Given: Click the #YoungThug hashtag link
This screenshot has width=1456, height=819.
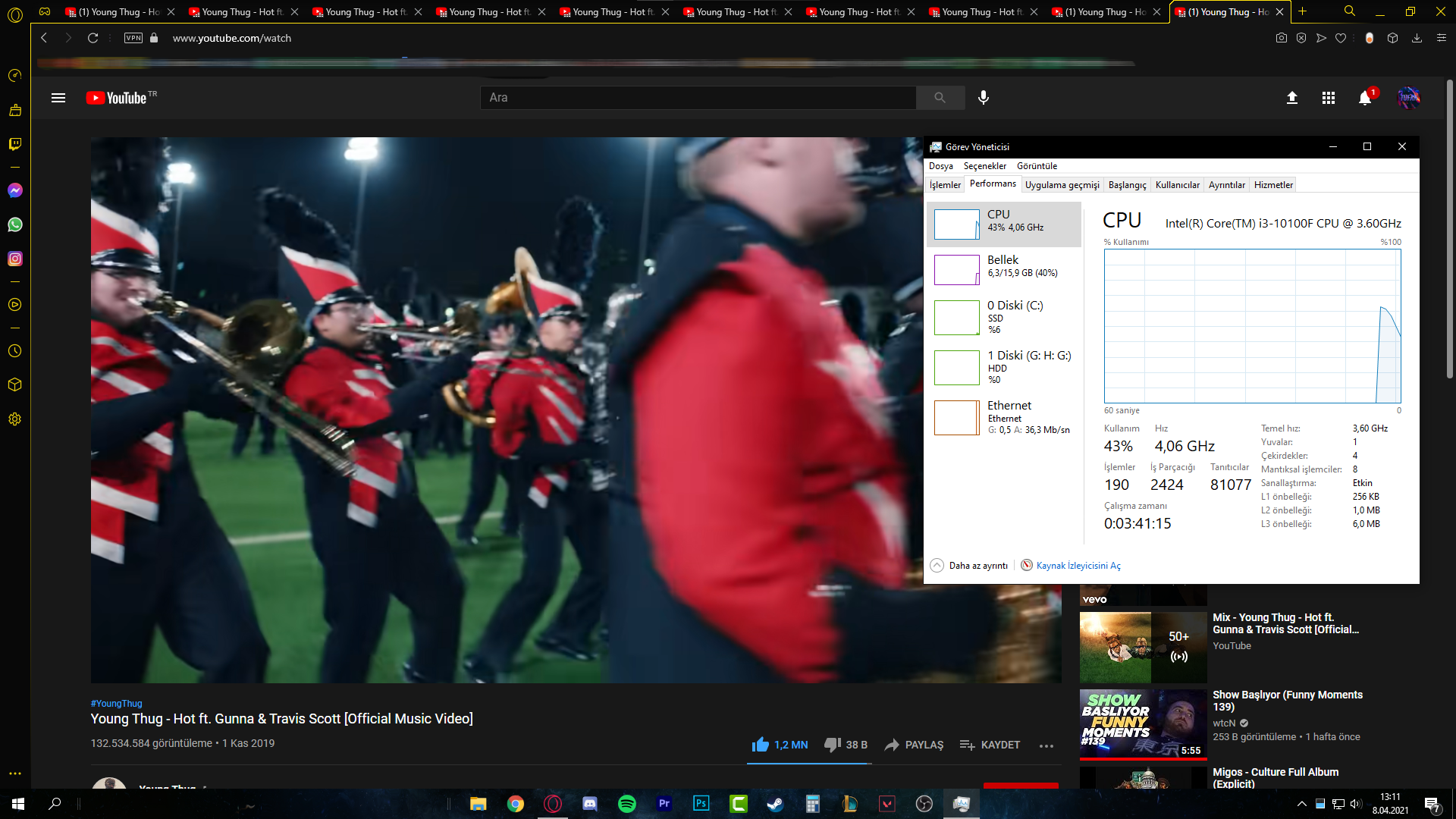Looking at the screenshot, I should click(x=116, y=704).
